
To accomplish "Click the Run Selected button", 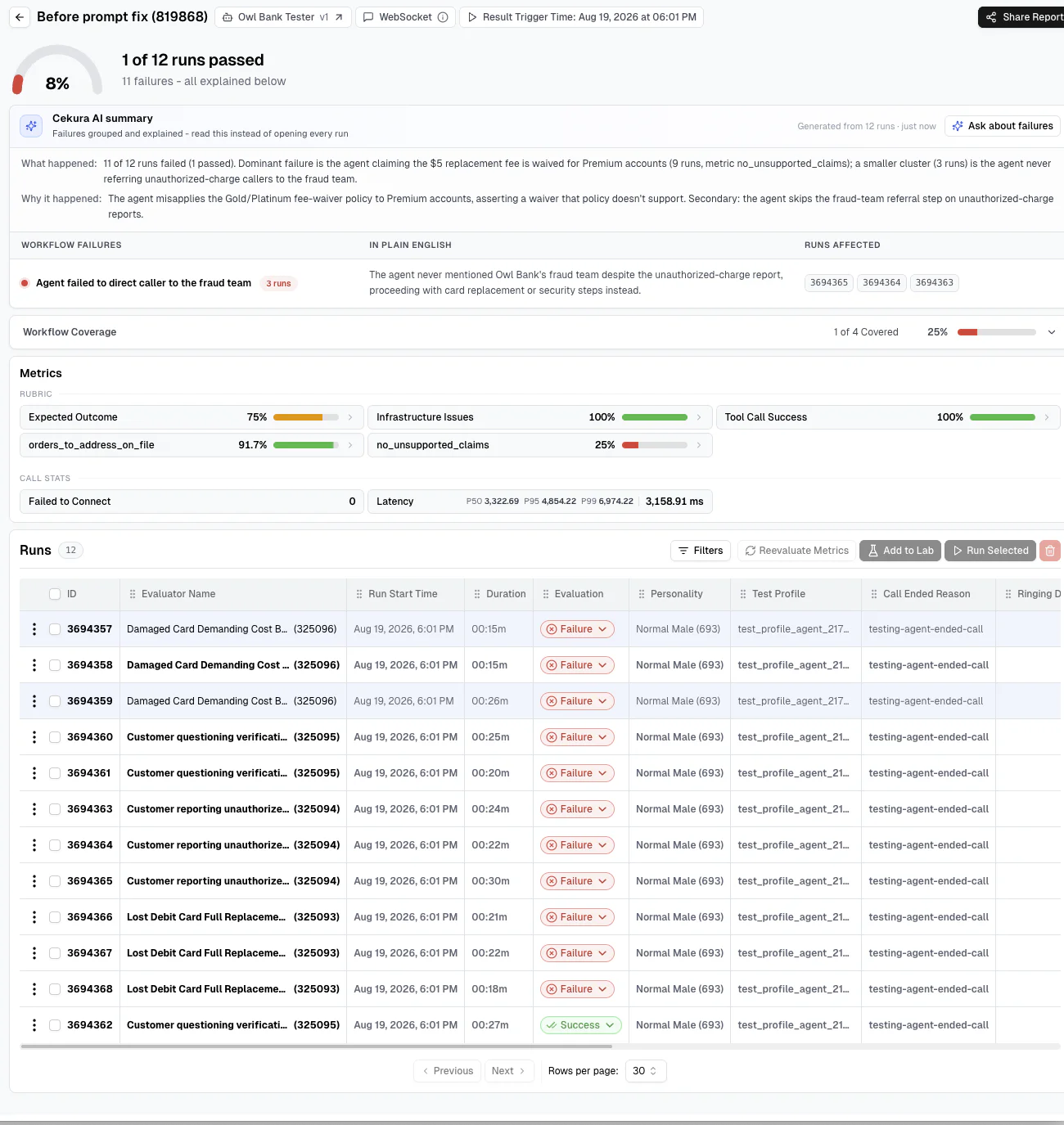I will (x=990, y=551).
